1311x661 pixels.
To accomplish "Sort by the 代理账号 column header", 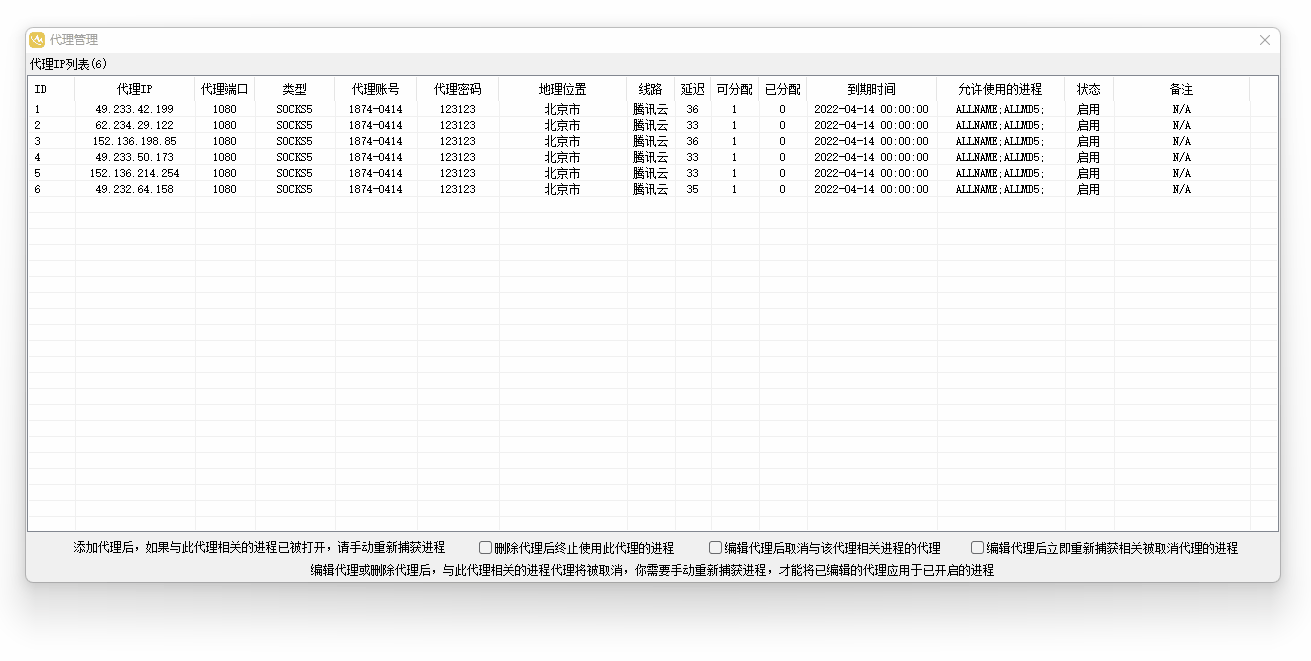I will tap(376, 89).
